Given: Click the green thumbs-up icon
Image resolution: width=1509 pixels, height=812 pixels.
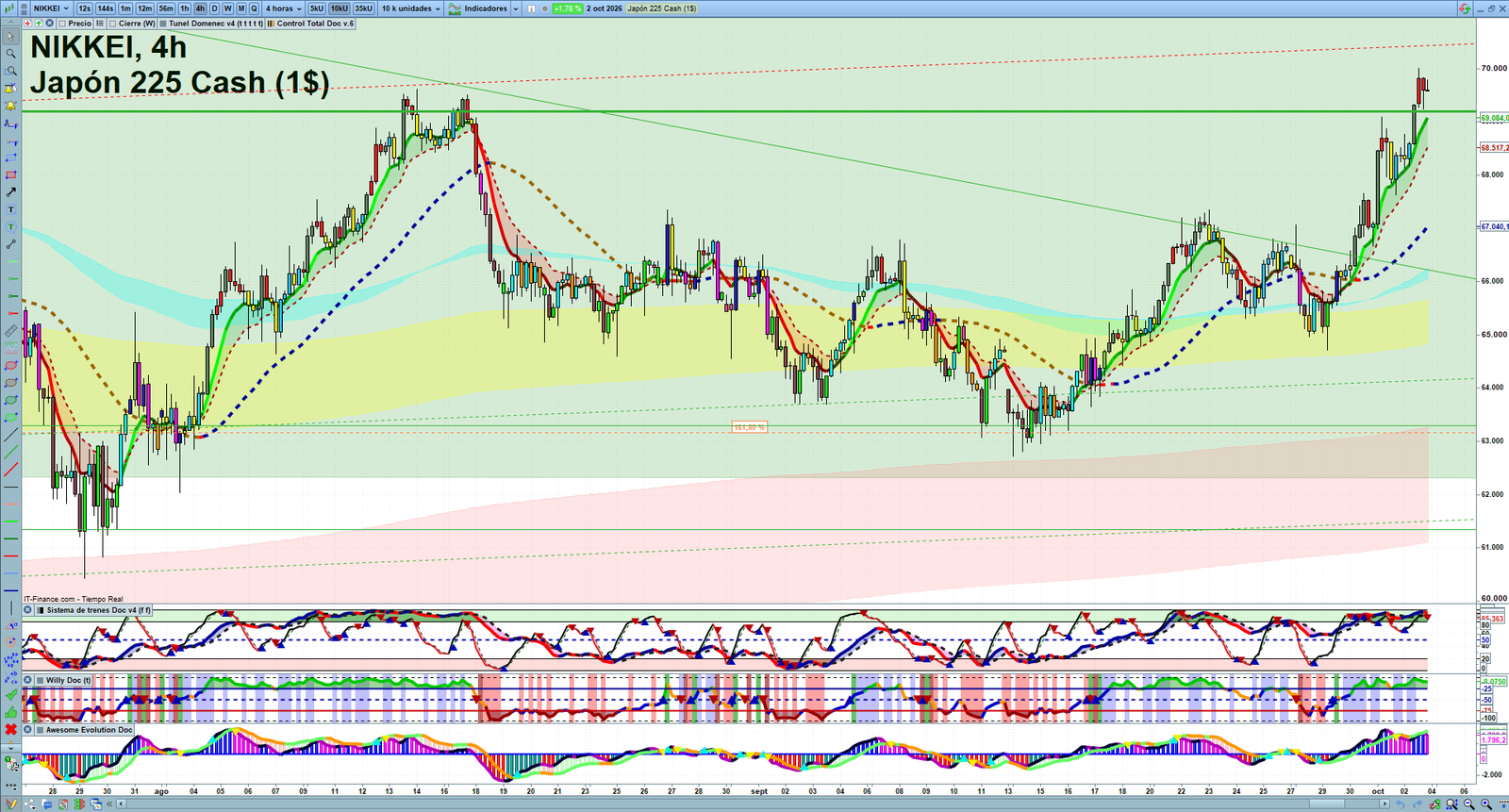Looking at the screenshot, I should (x=10, y=712).
